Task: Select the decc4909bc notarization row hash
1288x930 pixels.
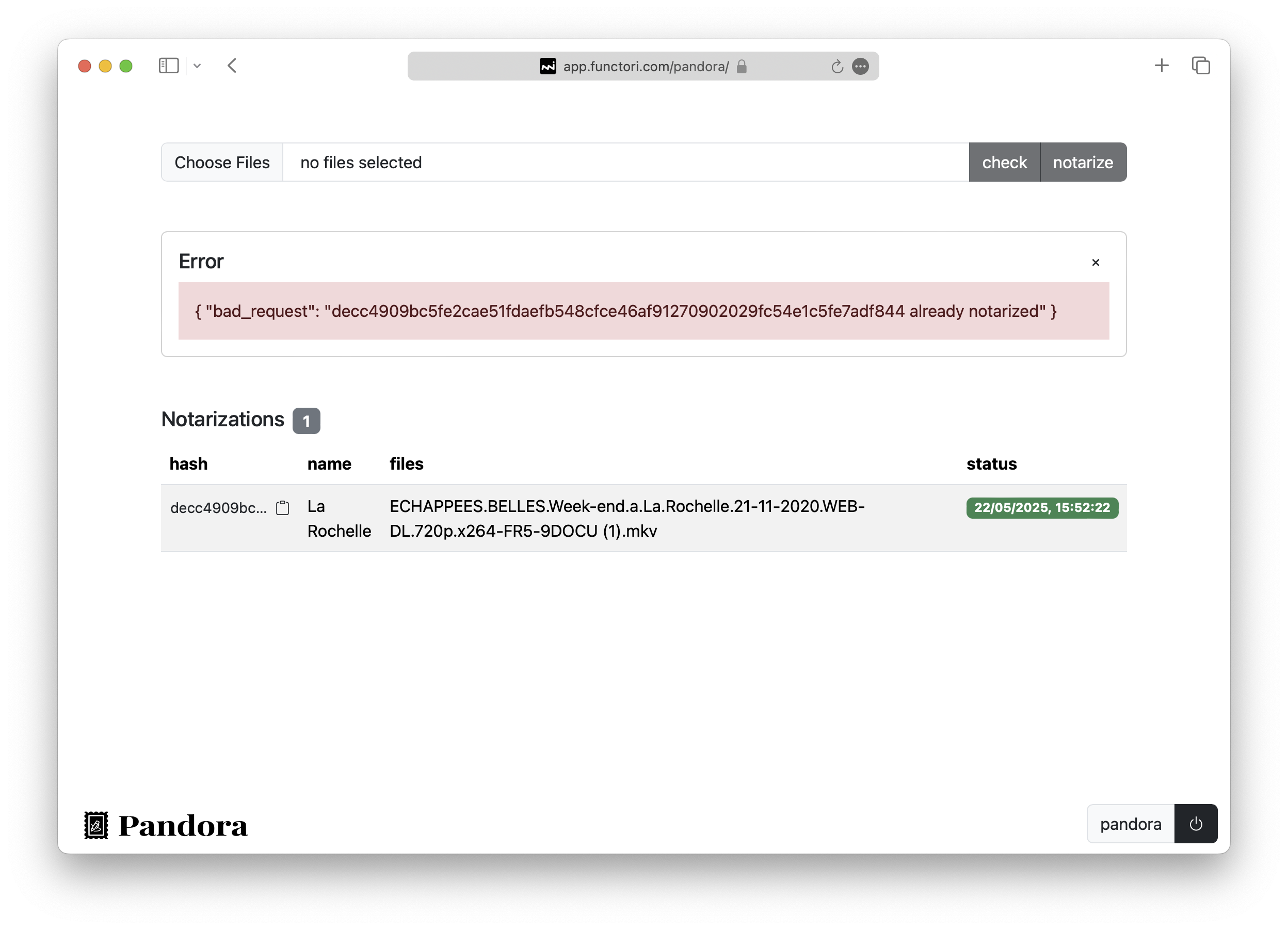Action: (x=218, y=508)
